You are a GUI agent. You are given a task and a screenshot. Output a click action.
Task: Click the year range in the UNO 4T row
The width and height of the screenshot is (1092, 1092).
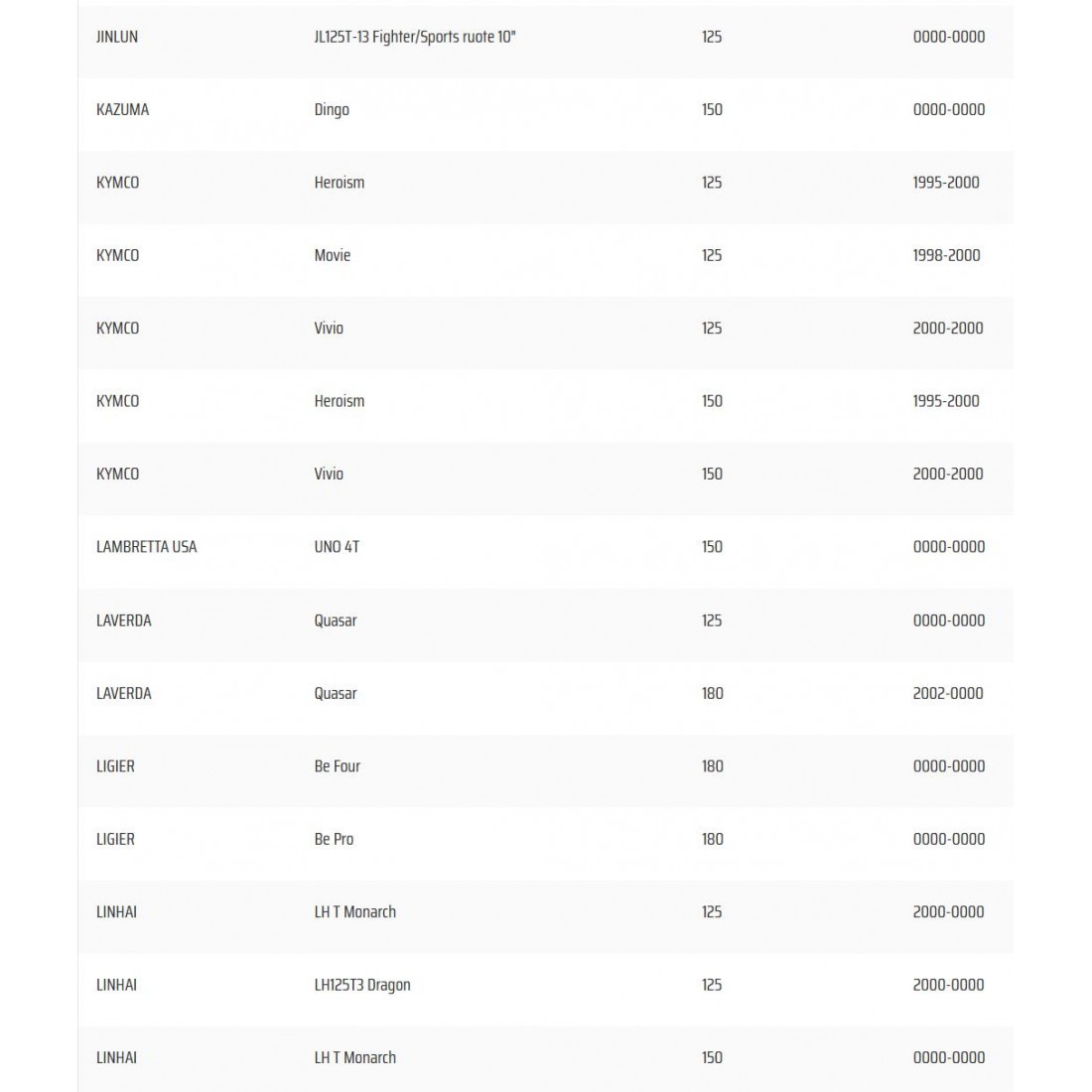click(949, 546)
